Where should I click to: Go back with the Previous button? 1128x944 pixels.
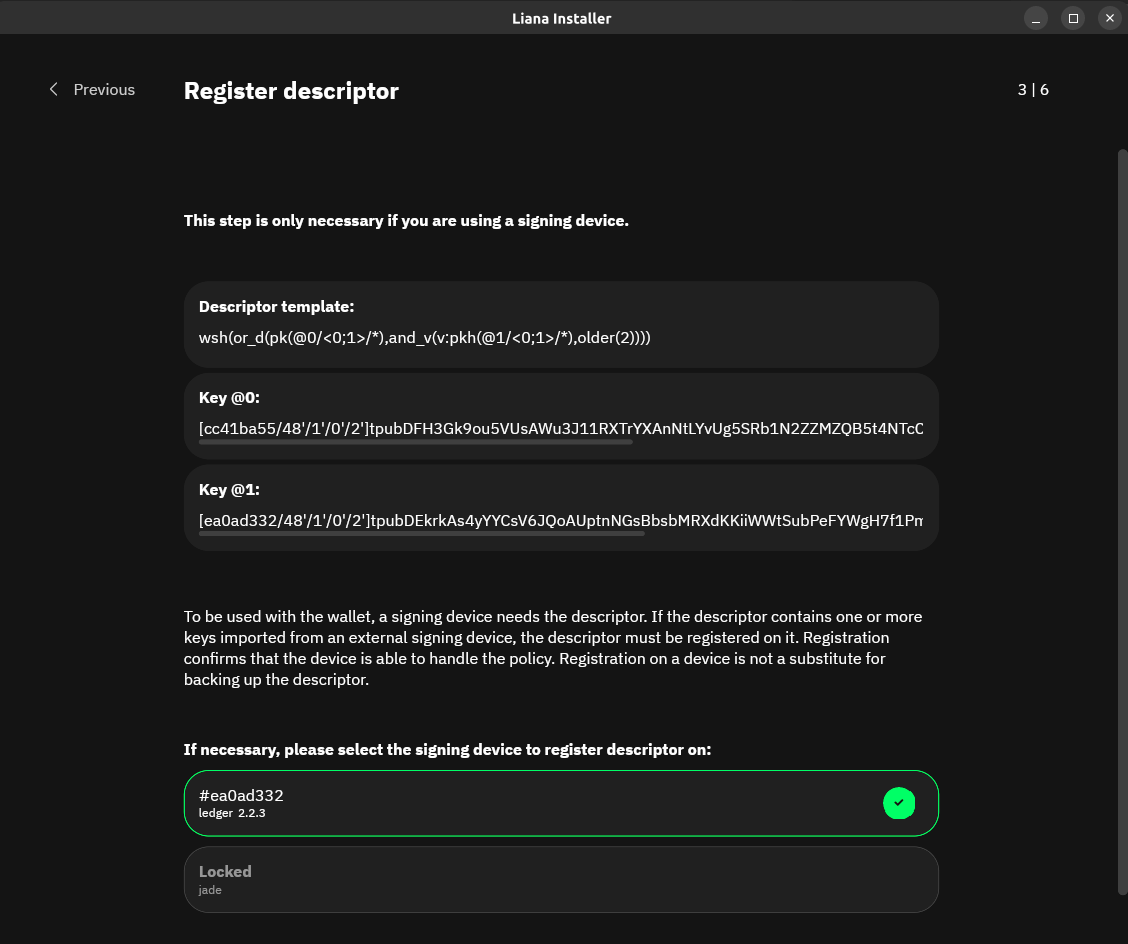(92, 89)
